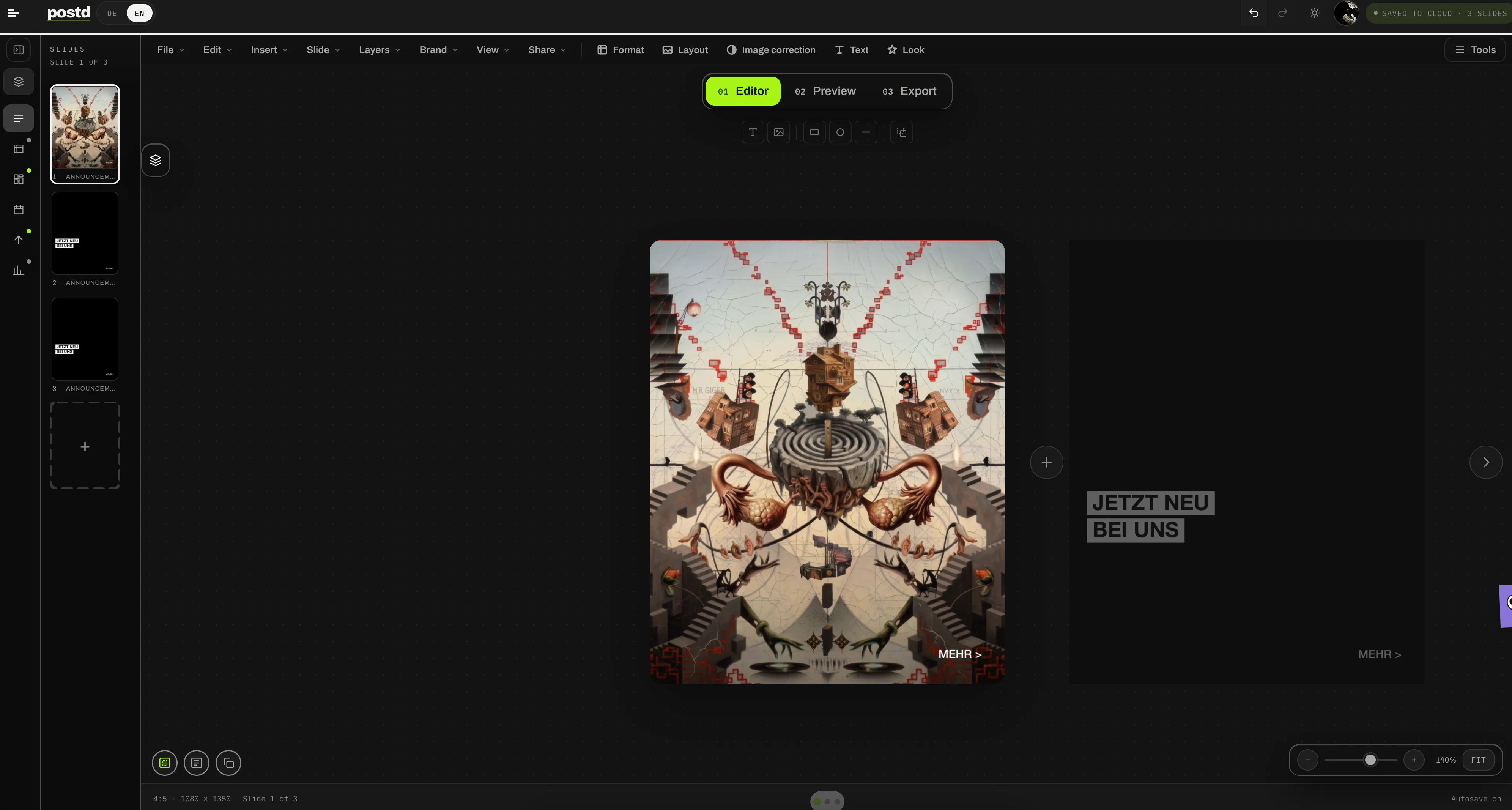Expand the Share menu
This screenshot has height=810, width=1512.
(547, 50)
